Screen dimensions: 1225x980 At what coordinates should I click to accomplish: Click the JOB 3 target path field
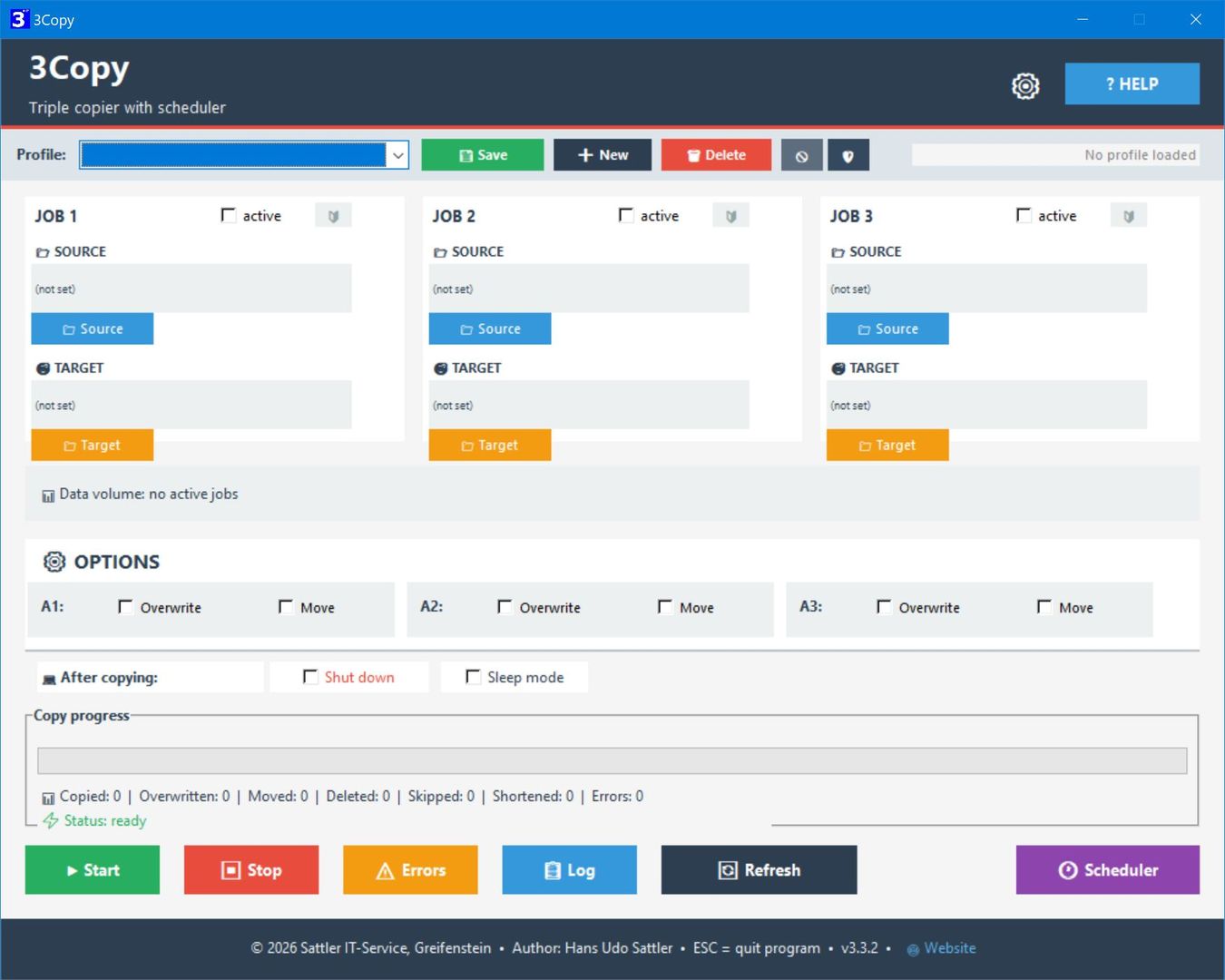pyautogui.click(x=986, y=405)
